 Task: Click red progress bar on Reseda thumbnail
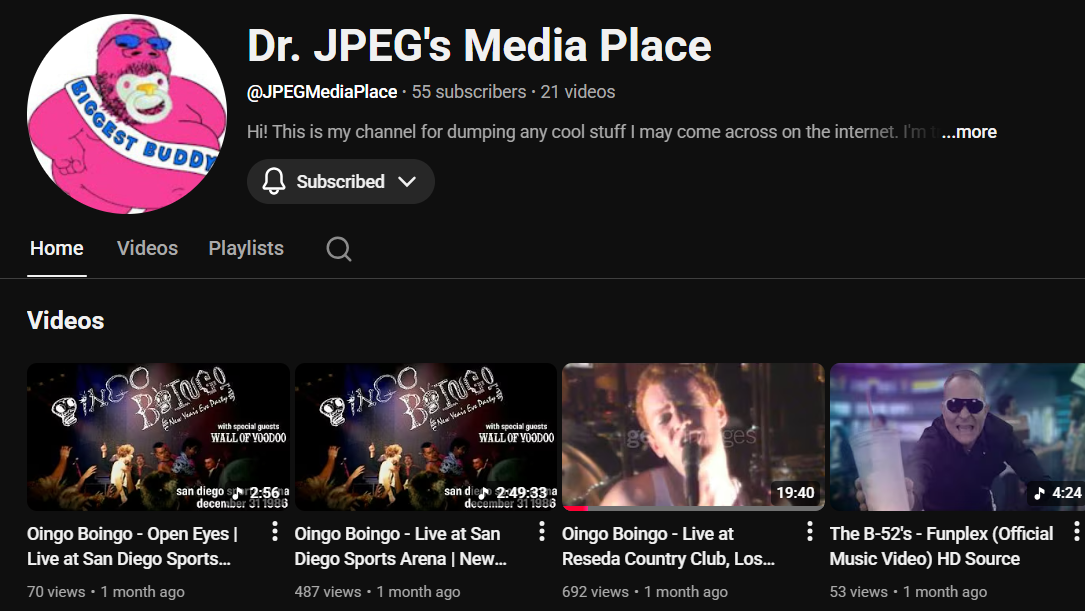(575, 508)
